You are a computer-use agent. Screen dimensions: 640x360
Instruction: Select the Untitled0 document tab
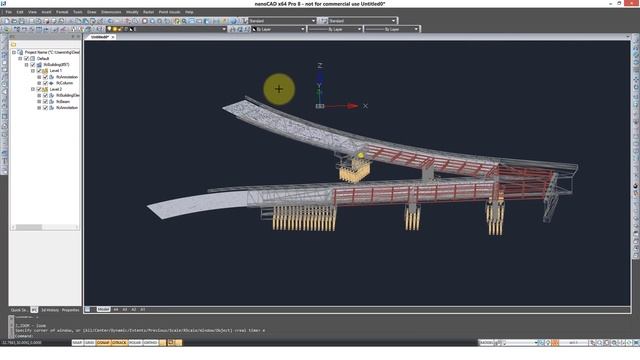pos(100,37)
